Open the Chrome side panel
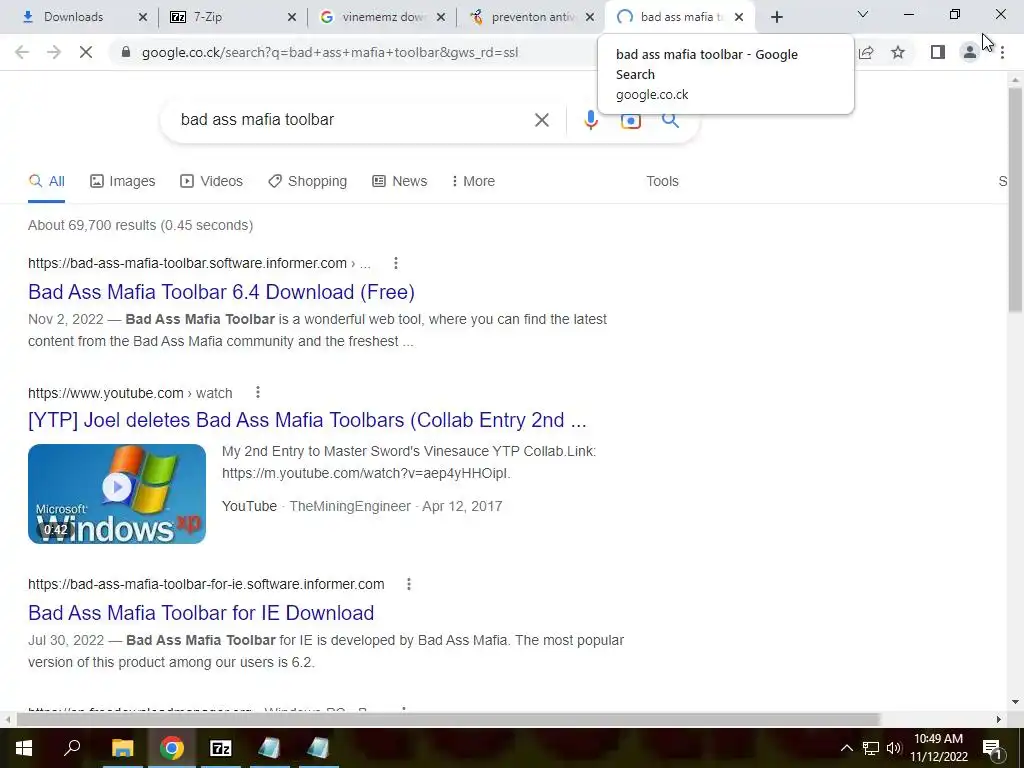Screen dimensions: 1024x768 coord(938,52)
